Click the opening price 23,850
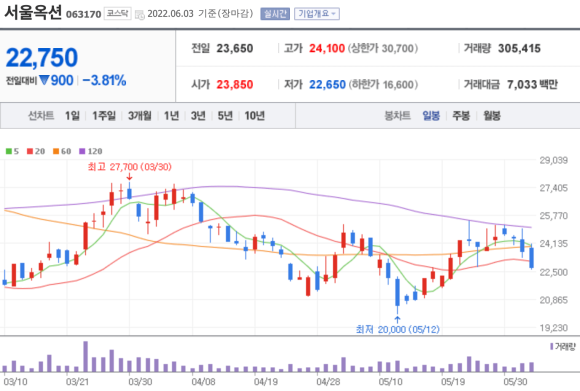Viewport: 580px width, 391px height. 235,85
